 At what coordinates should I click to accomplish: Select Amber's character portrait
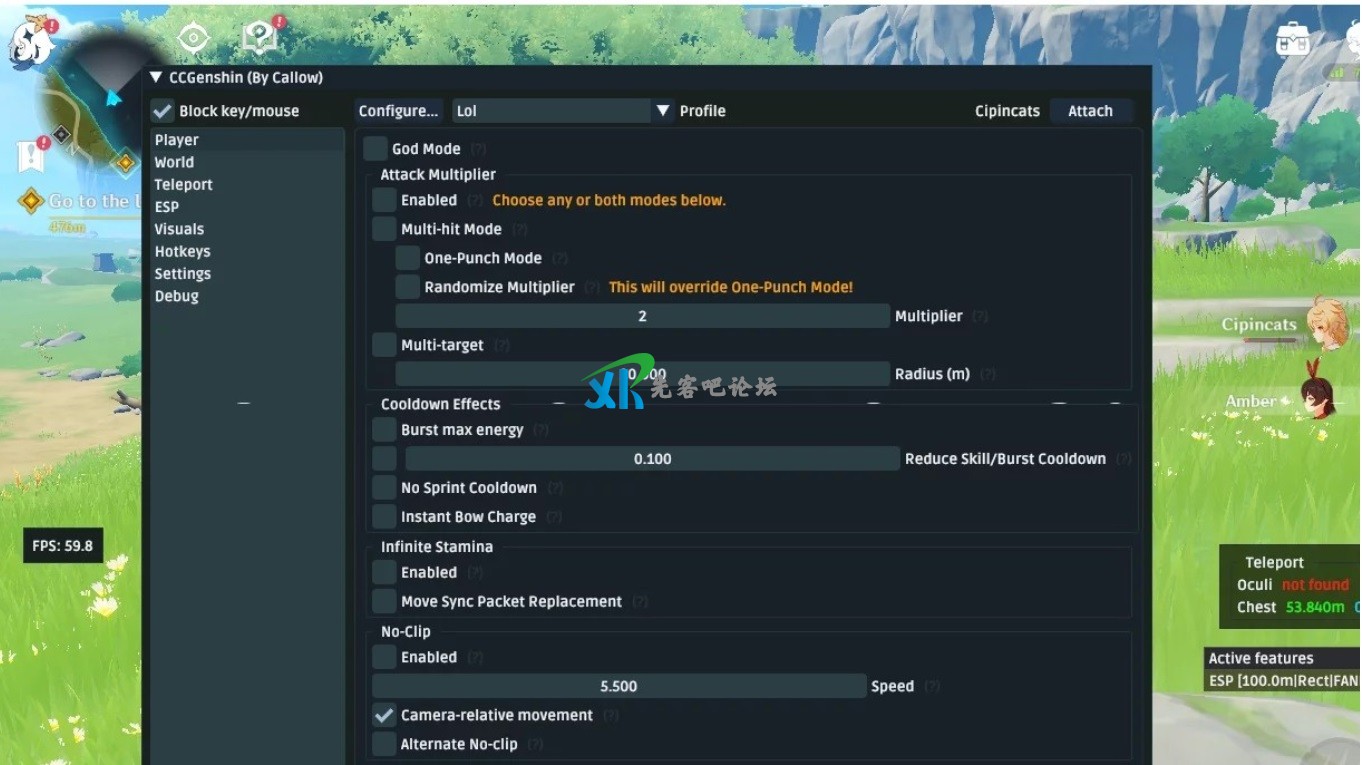pos(1317,399)
